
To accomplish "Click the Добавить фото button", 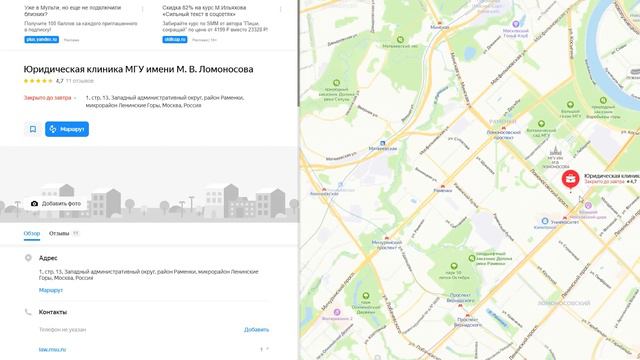I will pyautogui.click(x=56, y=203).
